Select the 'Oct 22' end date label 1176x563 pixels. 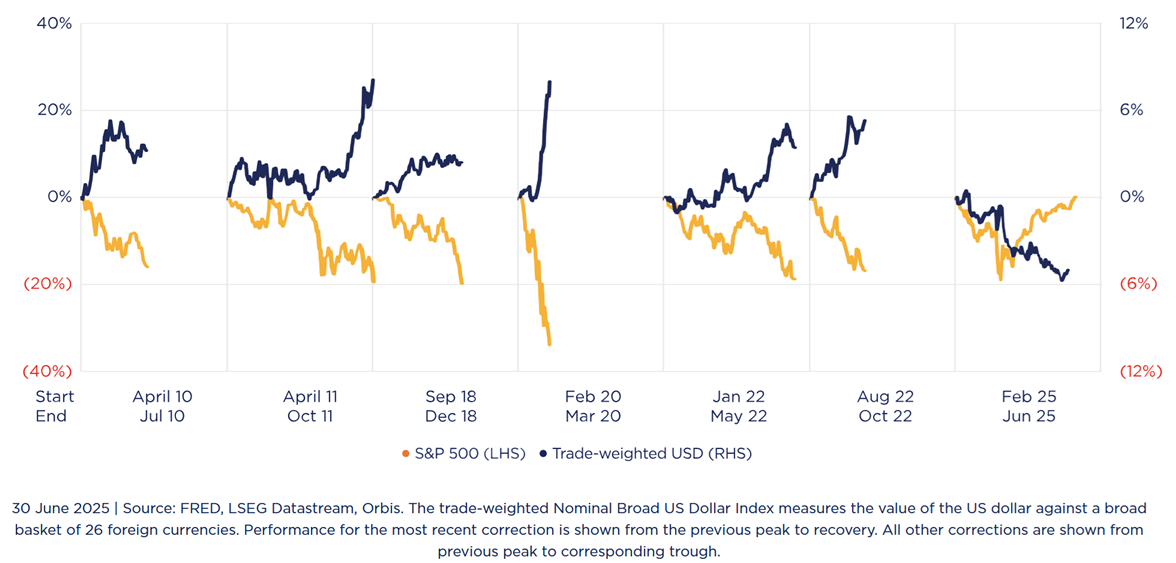(885, 416)
